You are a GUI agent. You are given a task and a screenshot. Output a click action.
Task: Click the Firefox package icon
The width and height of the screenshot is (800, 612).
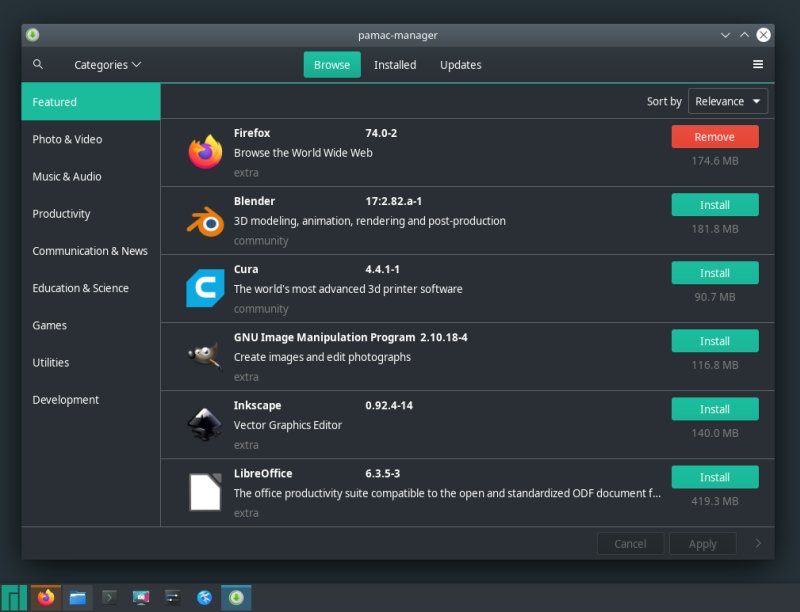tap(204, 152)
